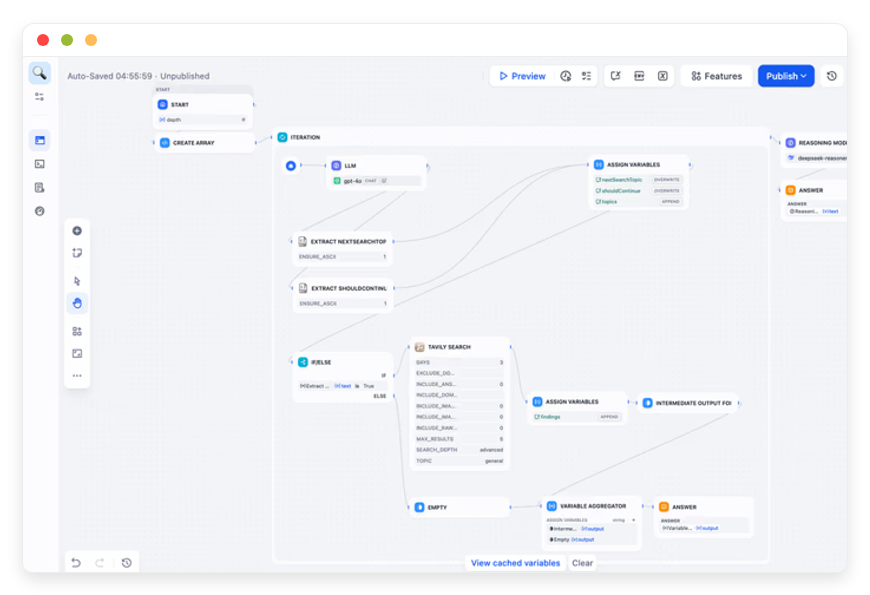Click the magnifier search icon in sidebar

39,73
